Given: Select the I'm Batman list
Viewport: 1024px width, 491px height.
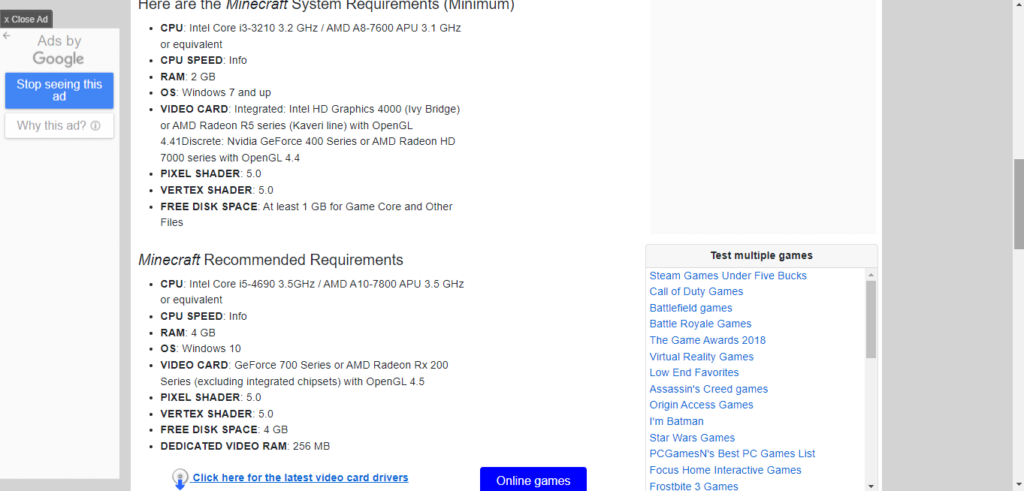Looking at the screenshot, I should 677,421.
